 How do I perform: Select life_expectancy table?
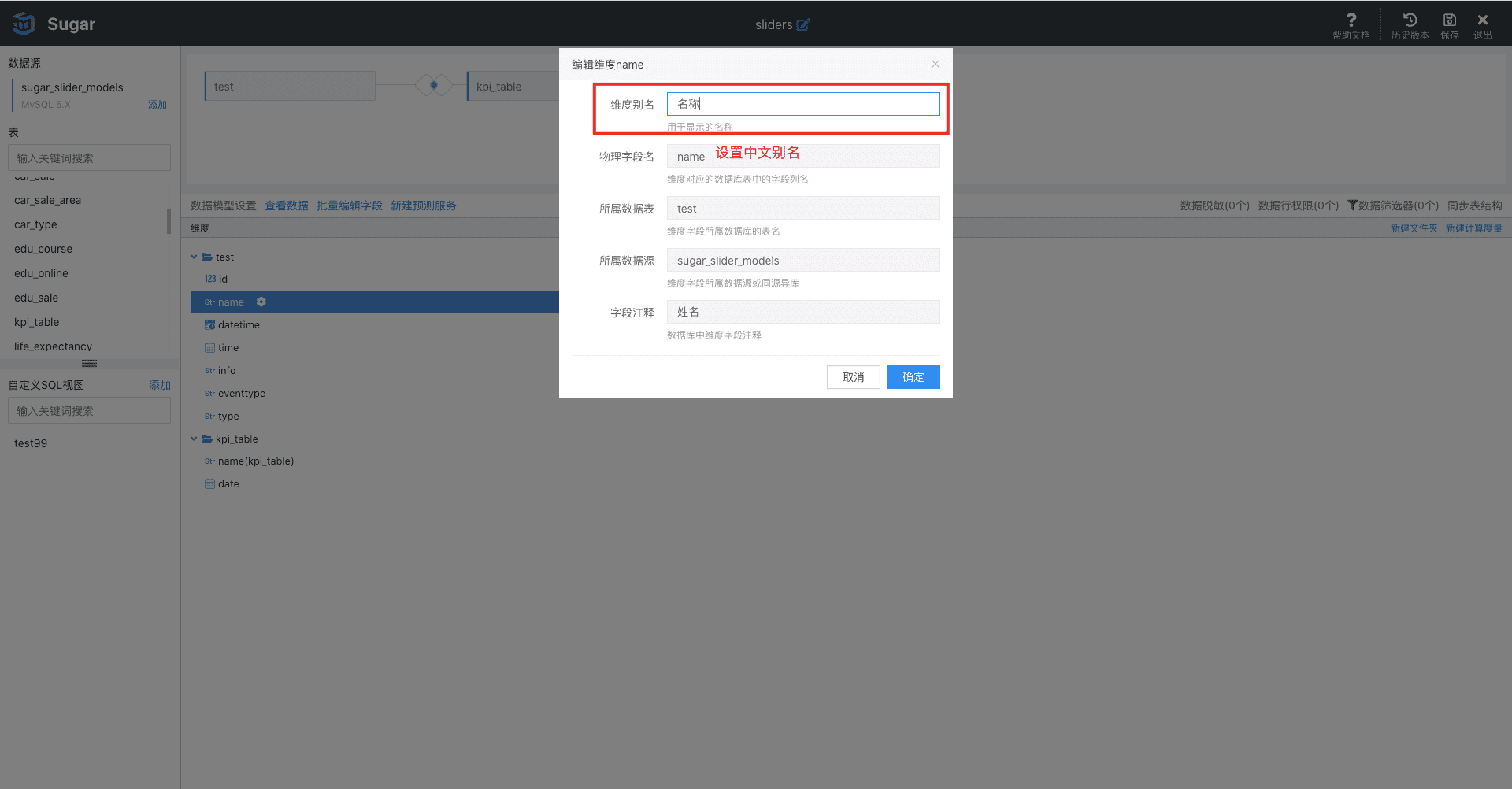pos(53,346)
